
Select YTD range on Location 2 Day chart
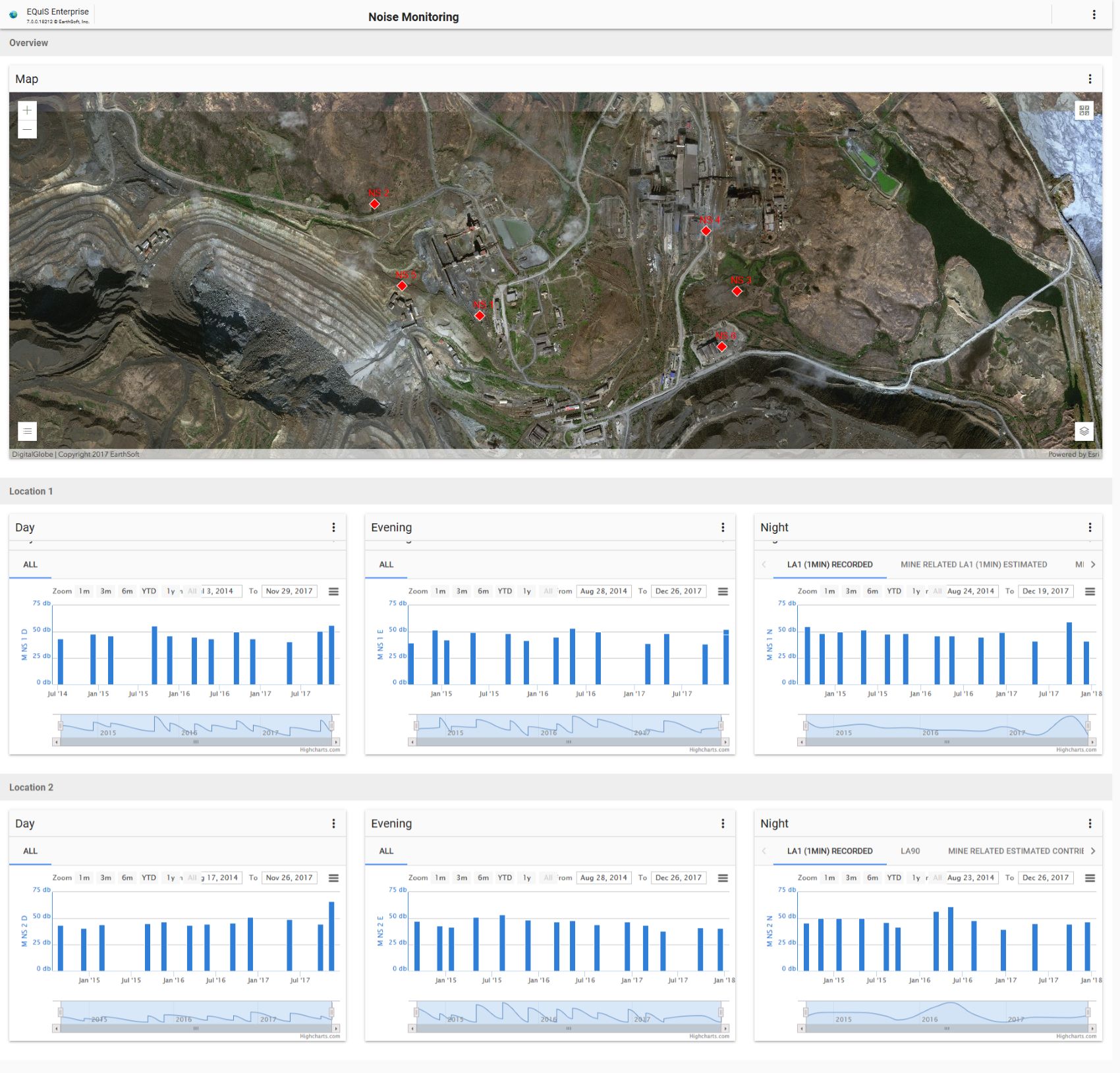point(150,878)
